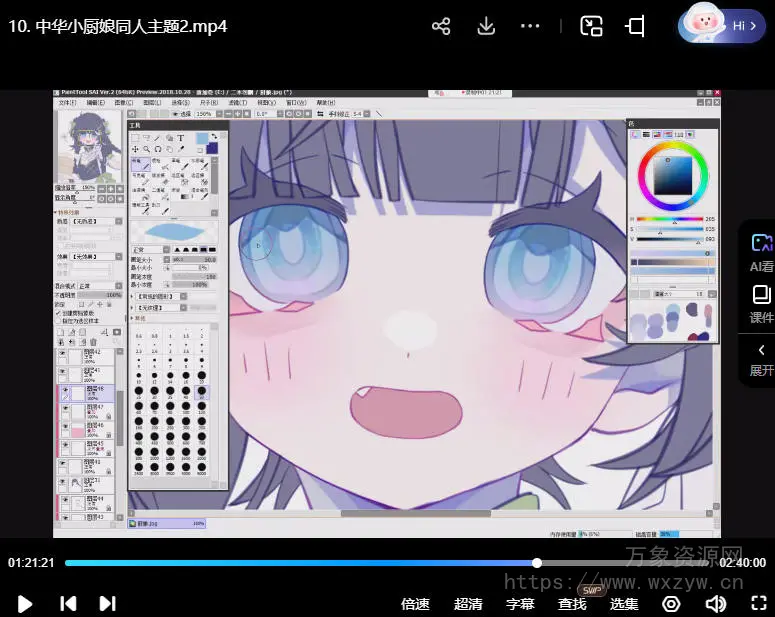
Task: Enable picture-in-picture mini player mode
Action: click(592, 26)
